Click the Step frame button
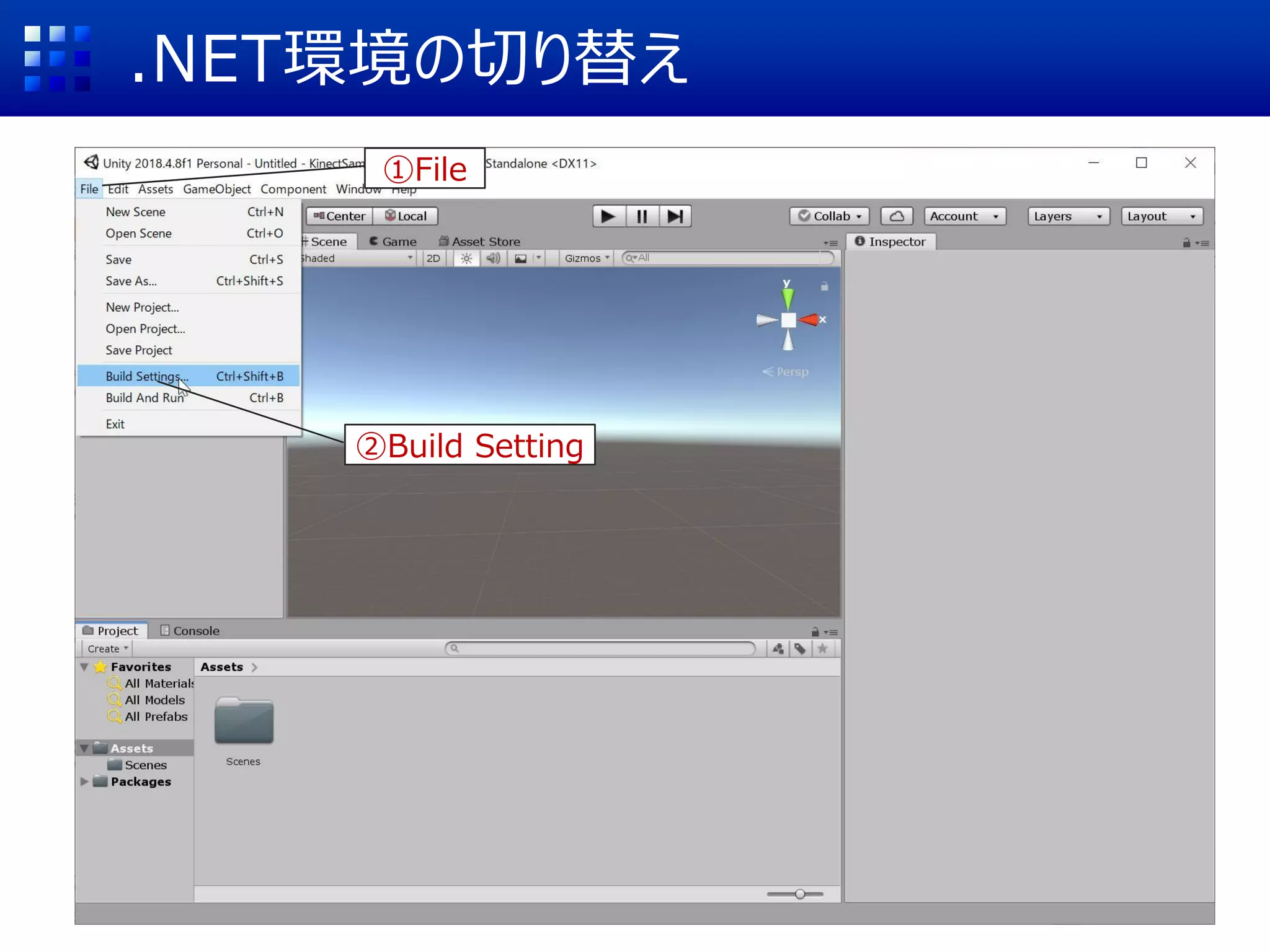The width and height of the screenshot is (1270, 952). point(675,216)
